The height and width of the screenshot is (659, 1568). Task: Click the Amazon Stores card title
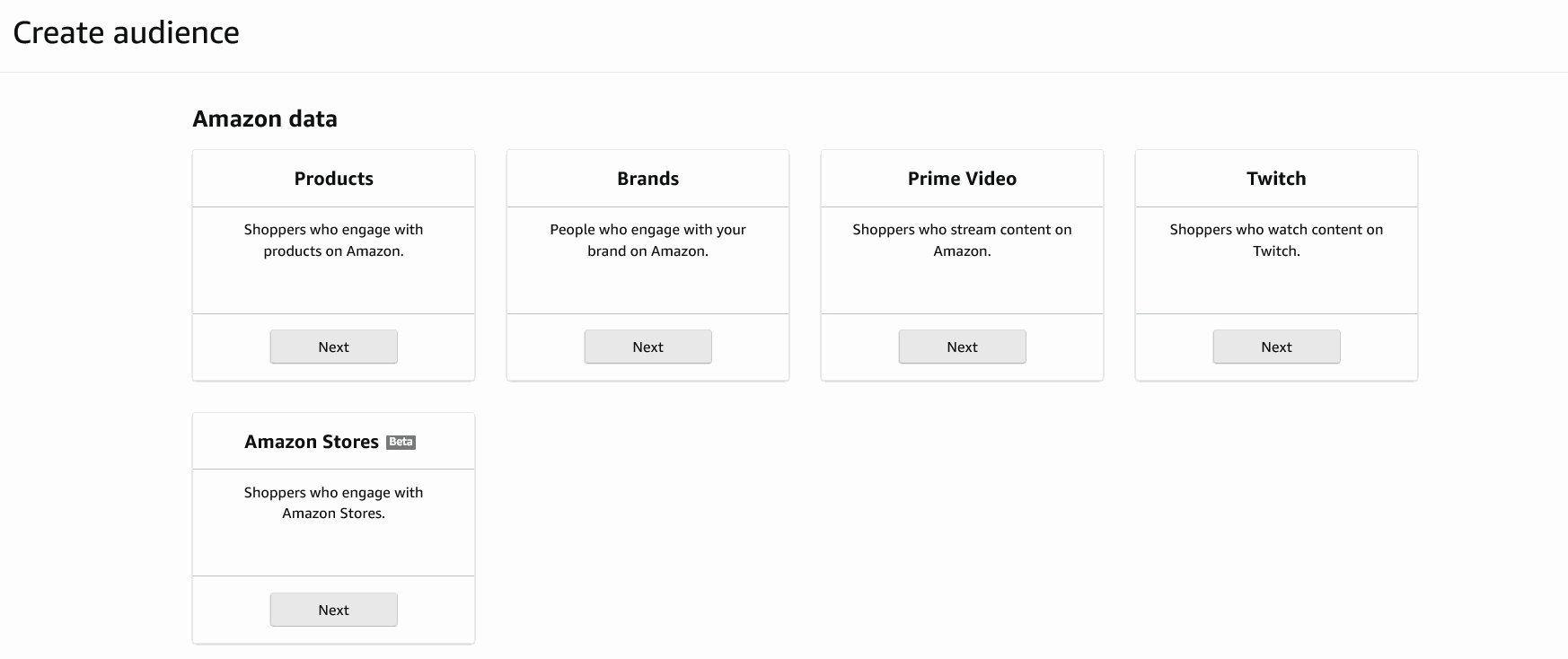(312, 442)
